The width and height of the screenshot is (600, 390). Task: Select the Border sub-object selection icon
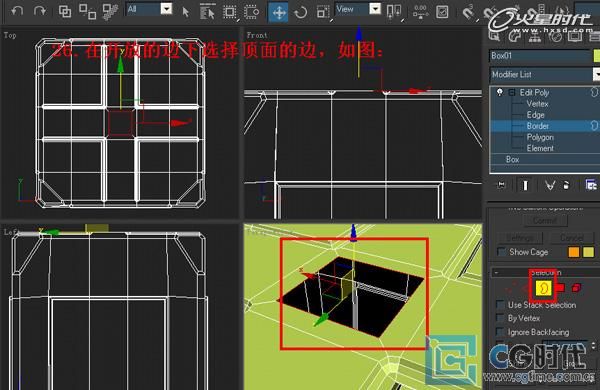[x=543, y=287]
